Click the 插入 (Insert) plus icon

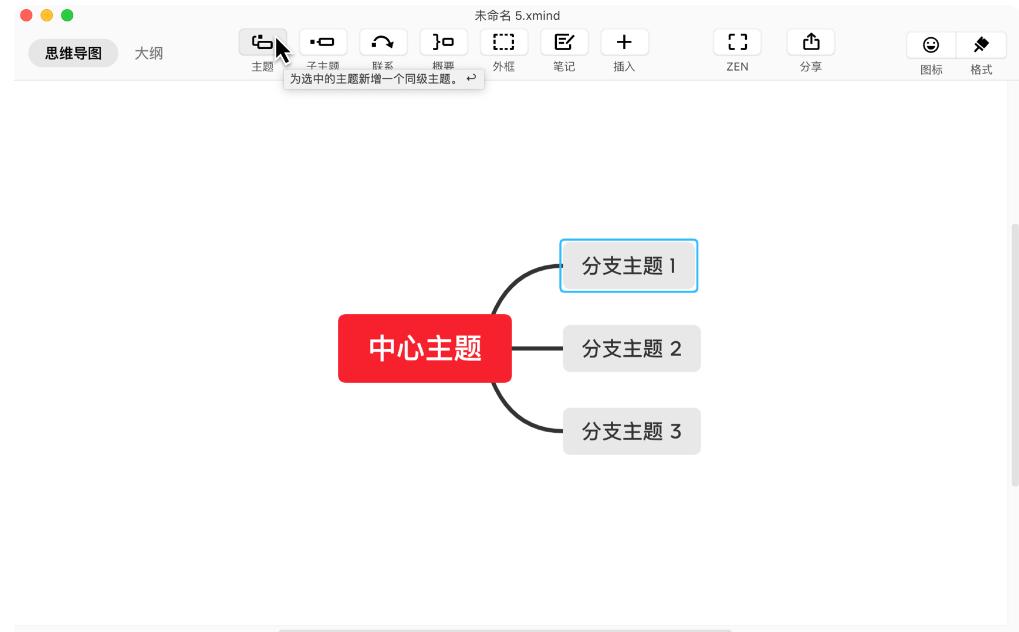pyautogui.click(x=624, y=41)
